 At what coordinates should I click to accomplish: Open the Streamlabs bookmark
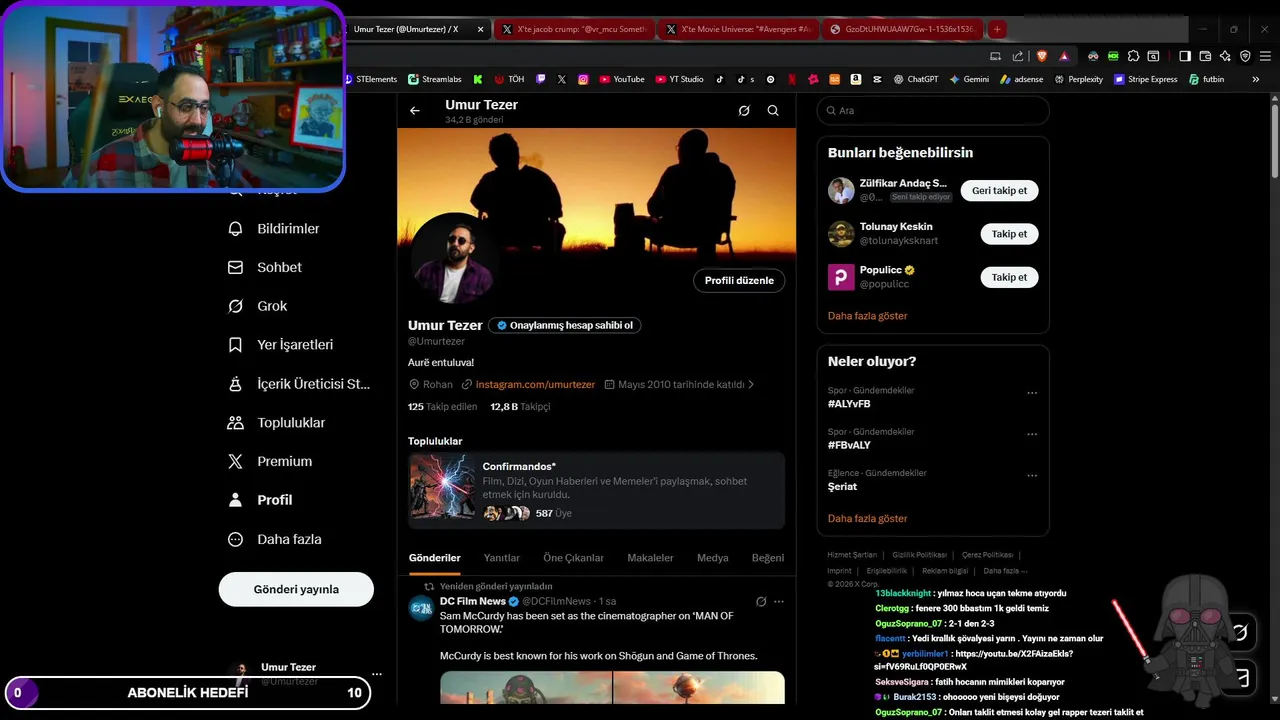click(434, 79)
